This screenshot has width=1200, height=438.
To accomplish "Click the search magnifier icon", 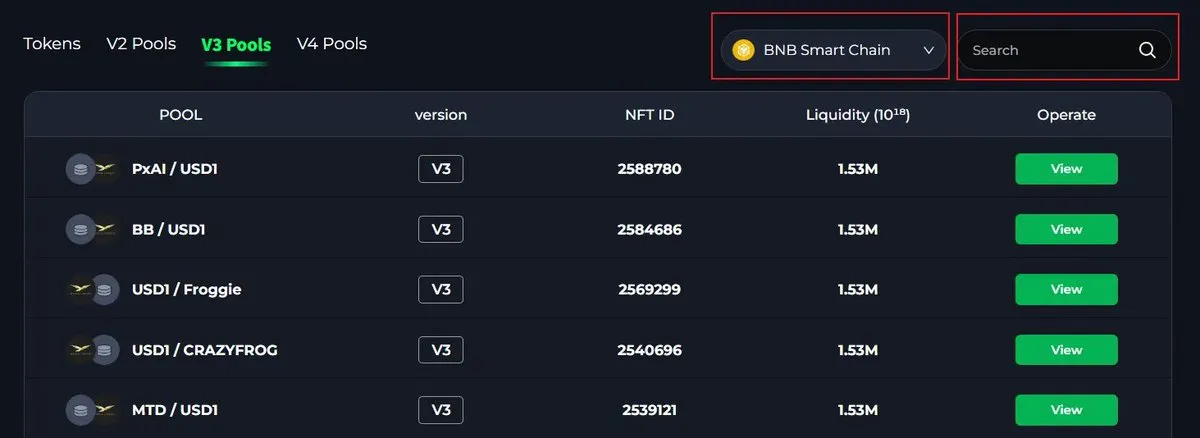I will click(1147, 50).
